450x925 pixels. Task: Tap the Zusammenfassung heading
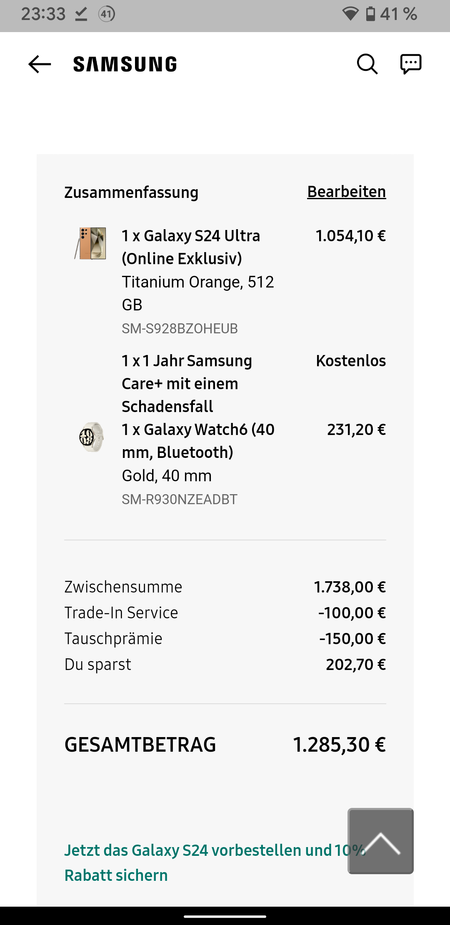click(x=131, y=192)
